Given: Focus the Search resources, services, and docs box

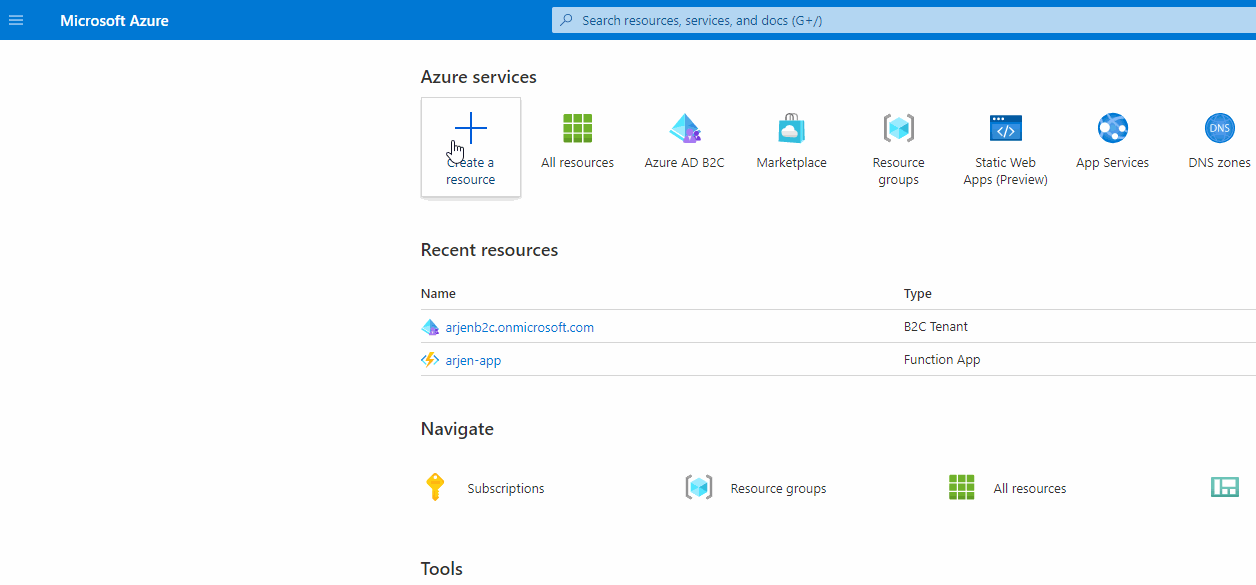Looking at the screenshot, I should point(900,20).
